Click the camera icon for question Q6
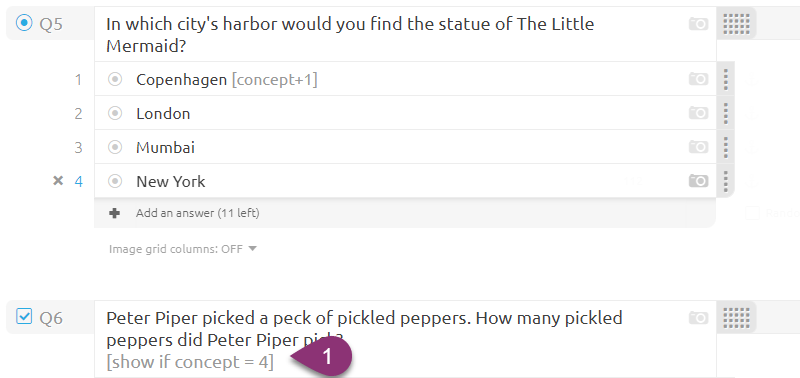 [698, 318]
